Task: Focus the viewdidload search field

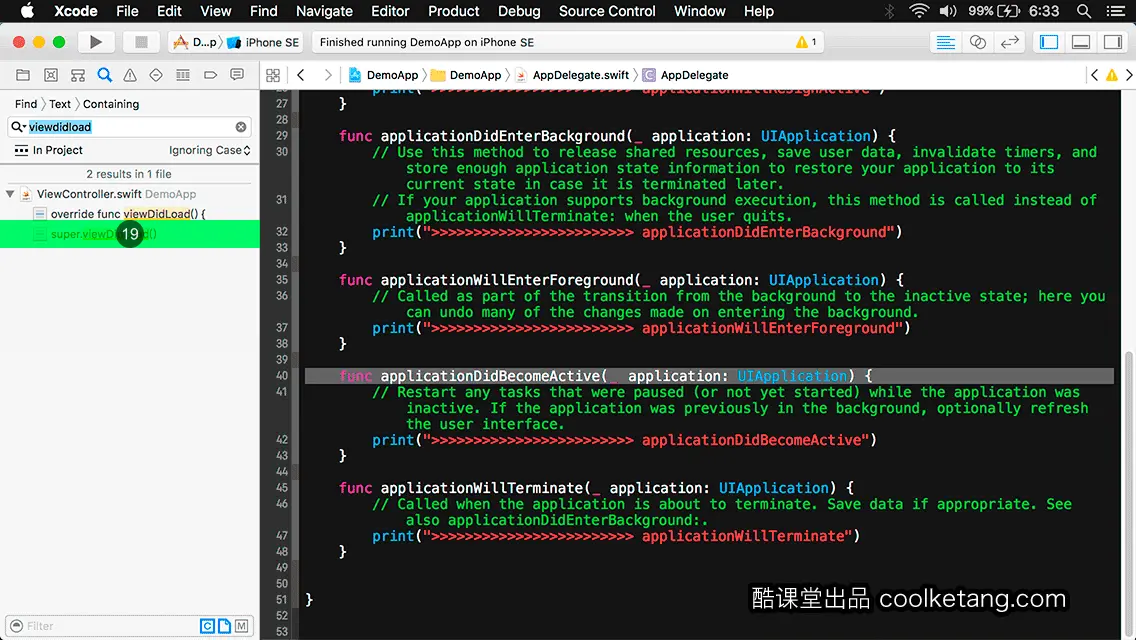Action: pos(130,127)
